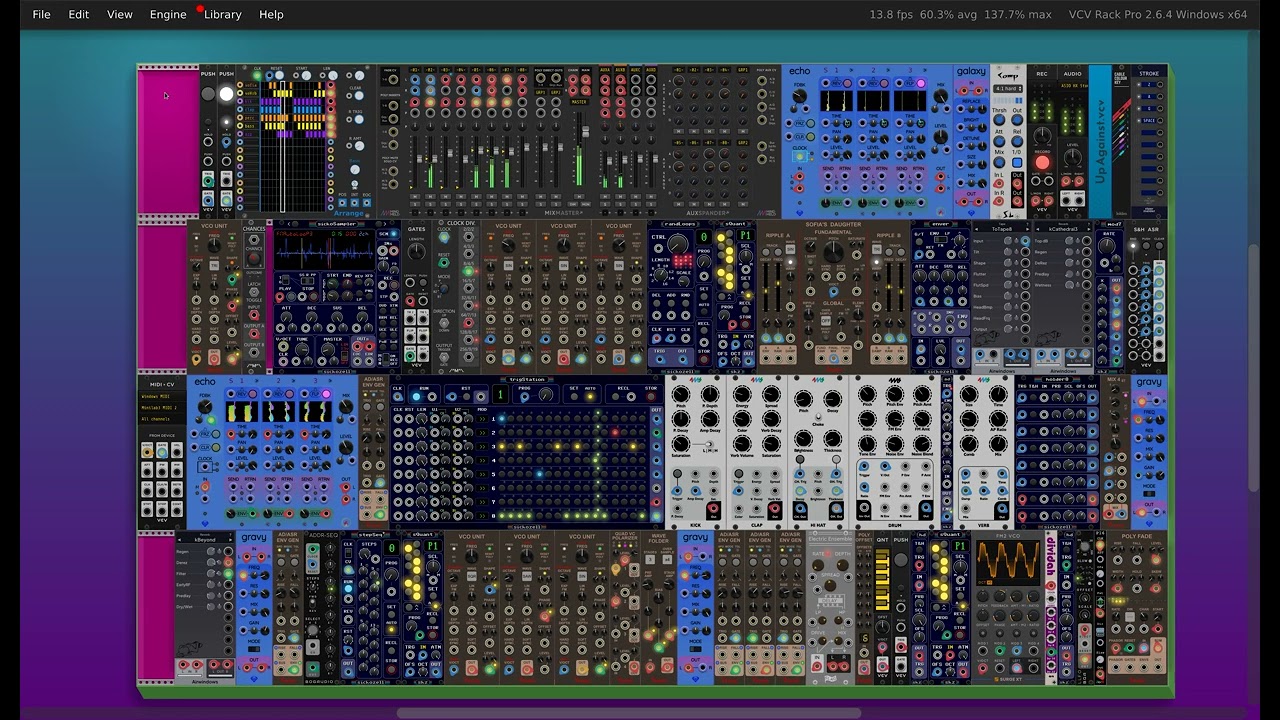Open MIDI-CV 'All channels' selector
The height and width of the screenshot is (720, 1280).
click(x=162, y=418)
